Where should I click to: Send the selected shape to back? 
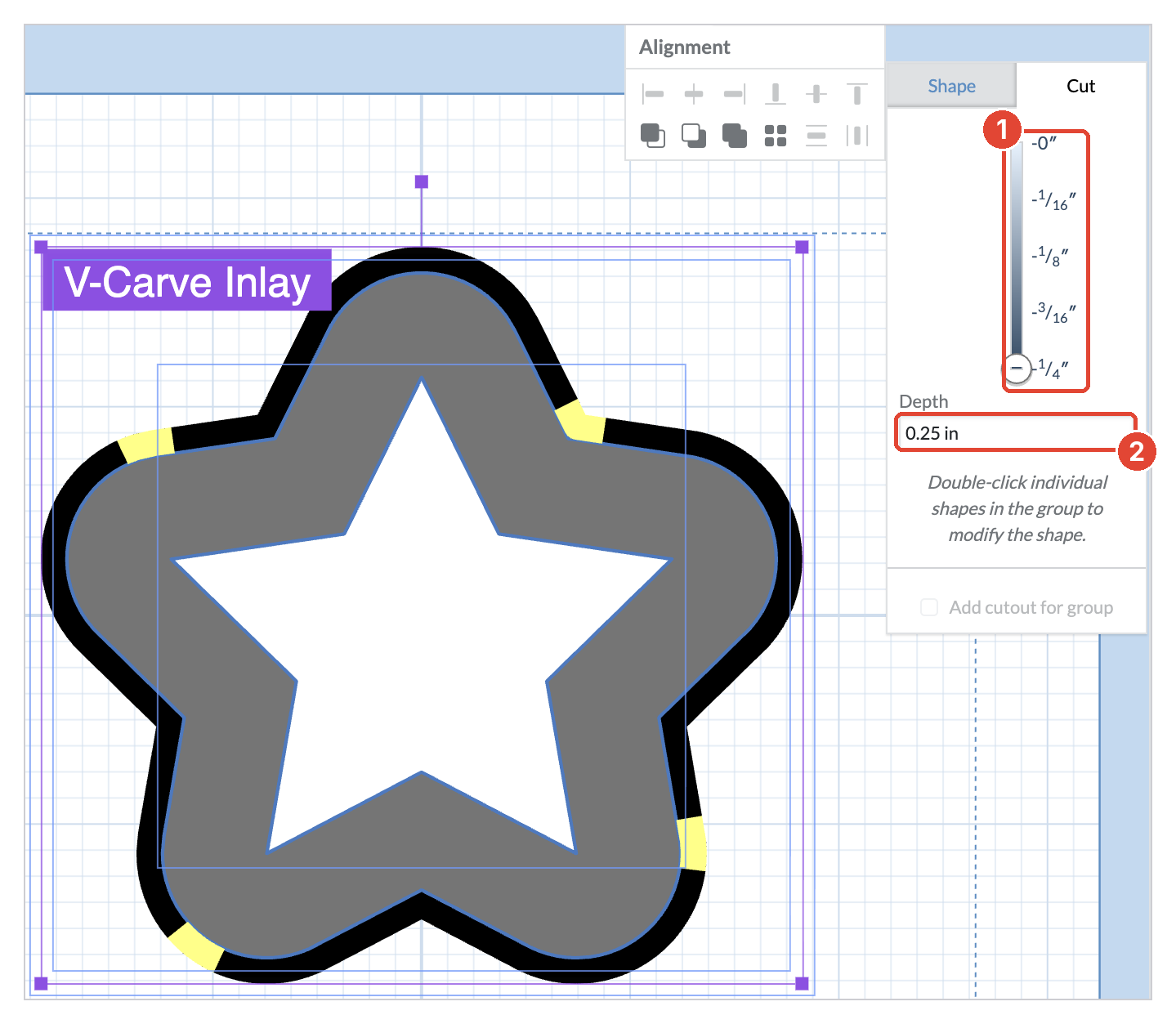point(694,136)
